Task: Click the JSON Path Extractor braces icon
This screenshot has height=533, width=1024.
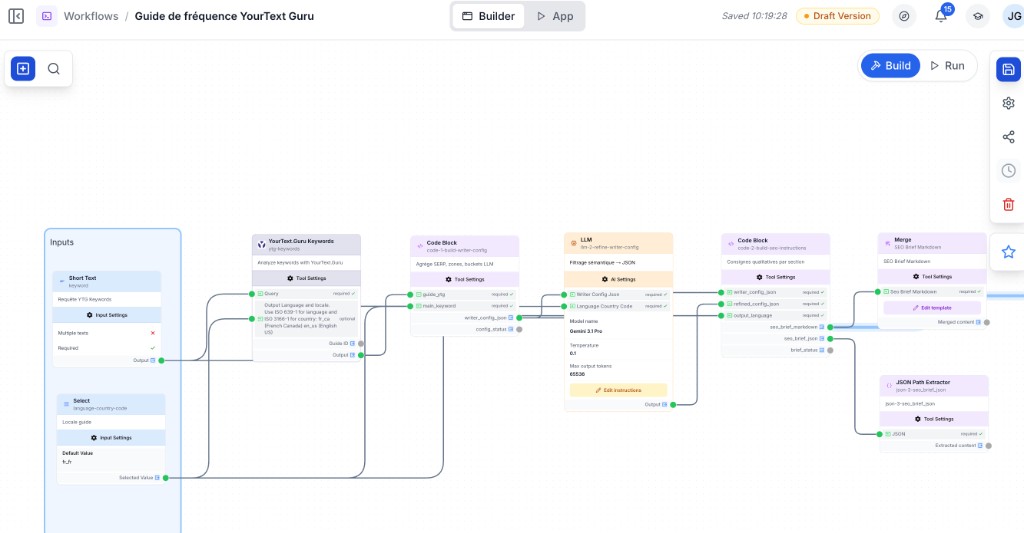Action: (889, 385)
